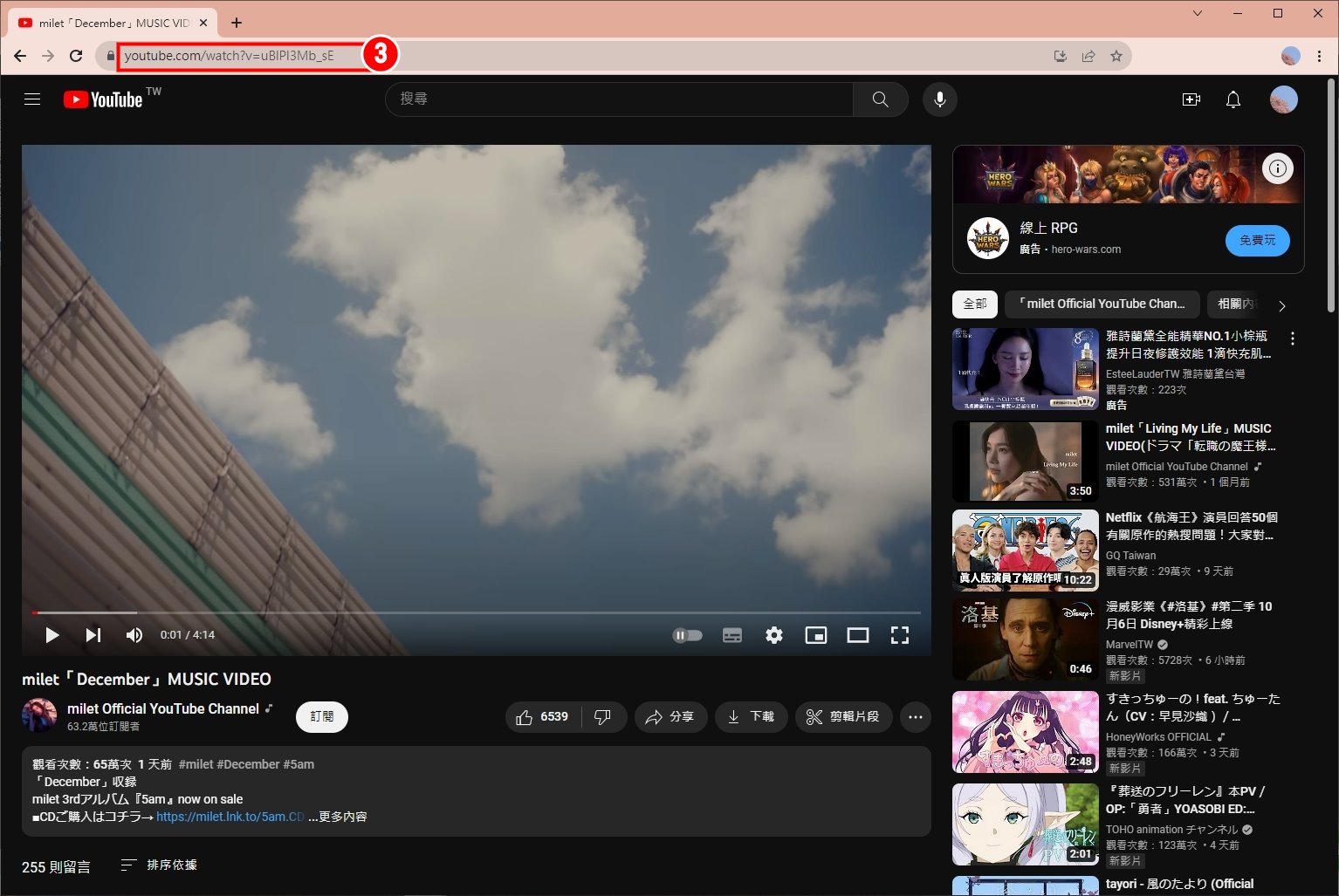Activate voice search microphone
Image resolution: width=1339 pixels, height=896 pixels.
click(940, 99)
